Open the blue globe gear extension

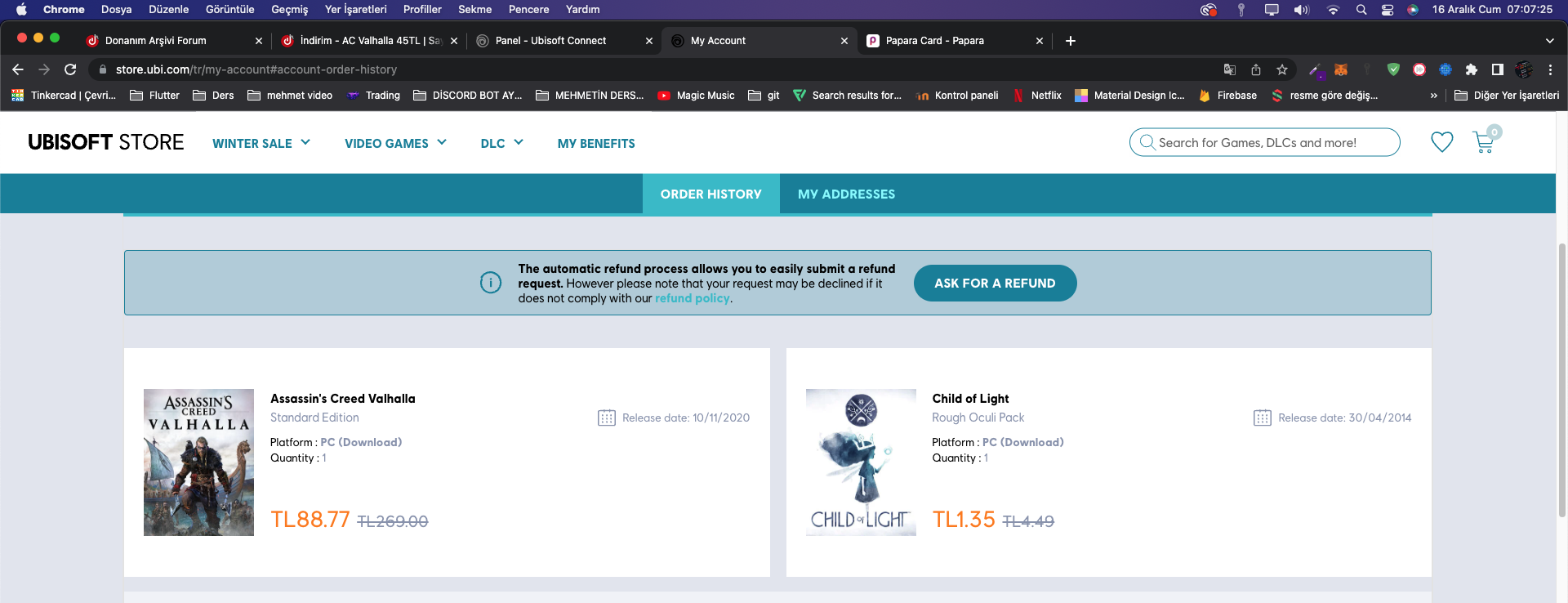click(x=1445, y=69)
